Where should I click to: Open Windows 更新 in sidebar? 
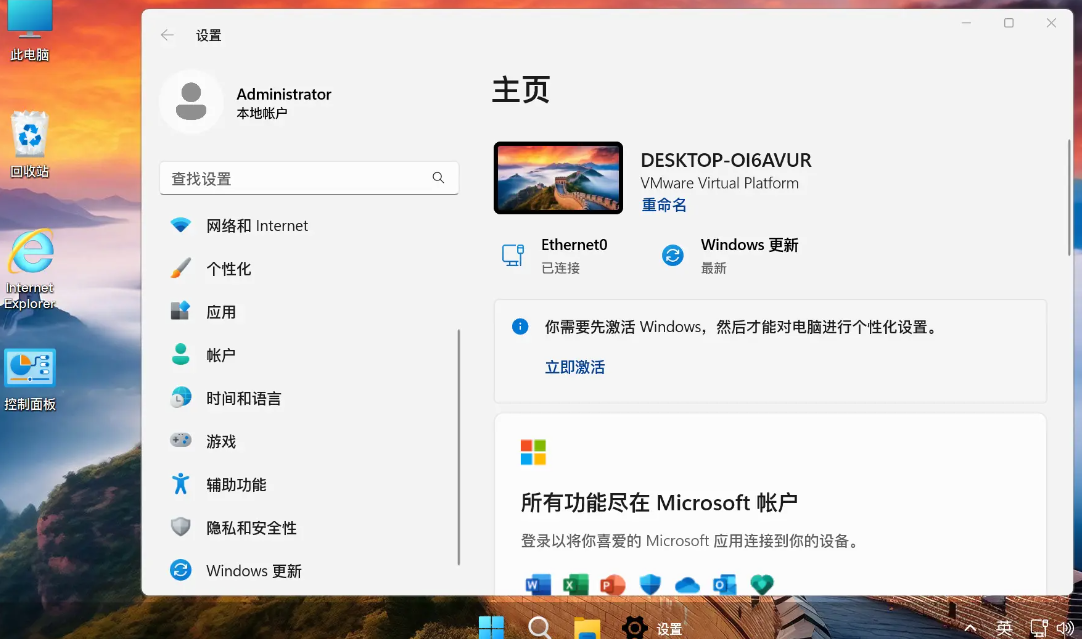[308, 571]
